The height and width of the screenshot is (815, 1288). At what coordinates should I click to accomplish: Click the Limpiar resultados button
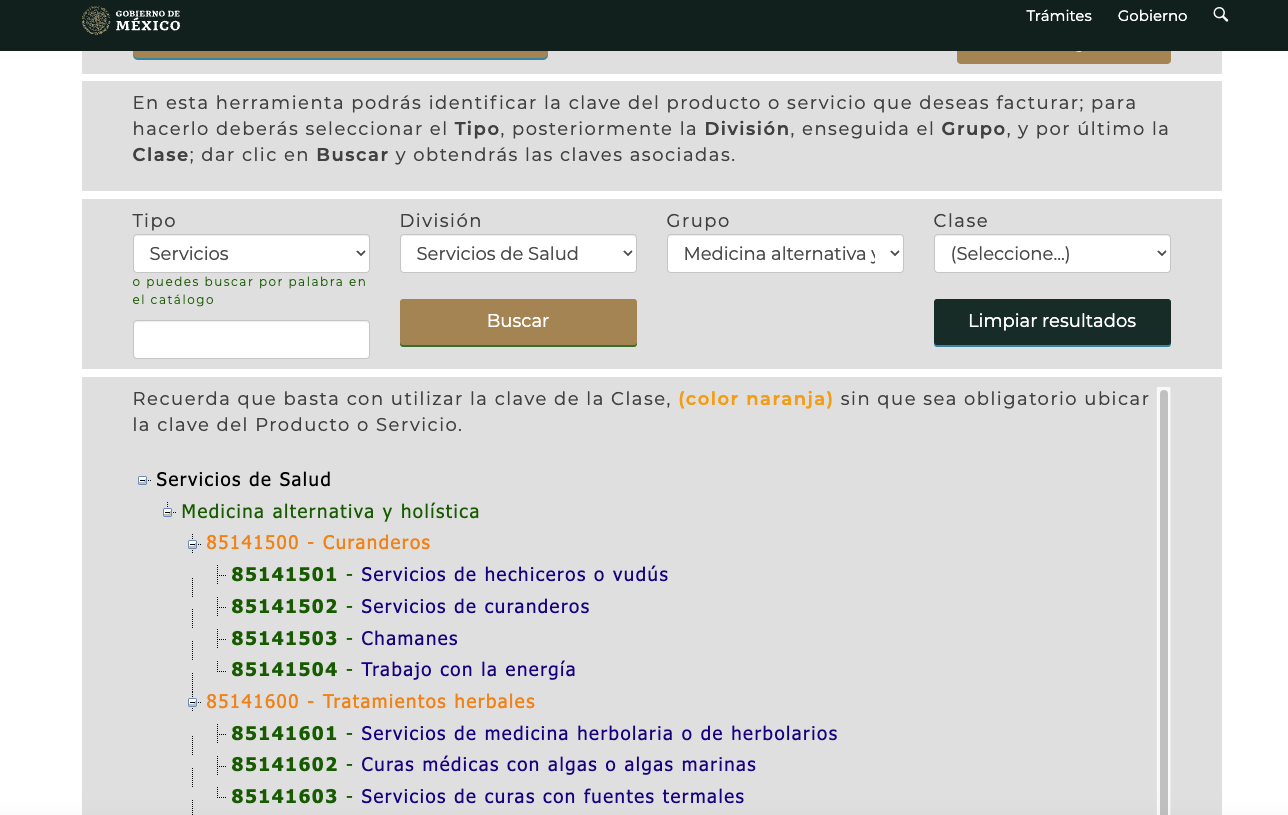[1052, 322]
